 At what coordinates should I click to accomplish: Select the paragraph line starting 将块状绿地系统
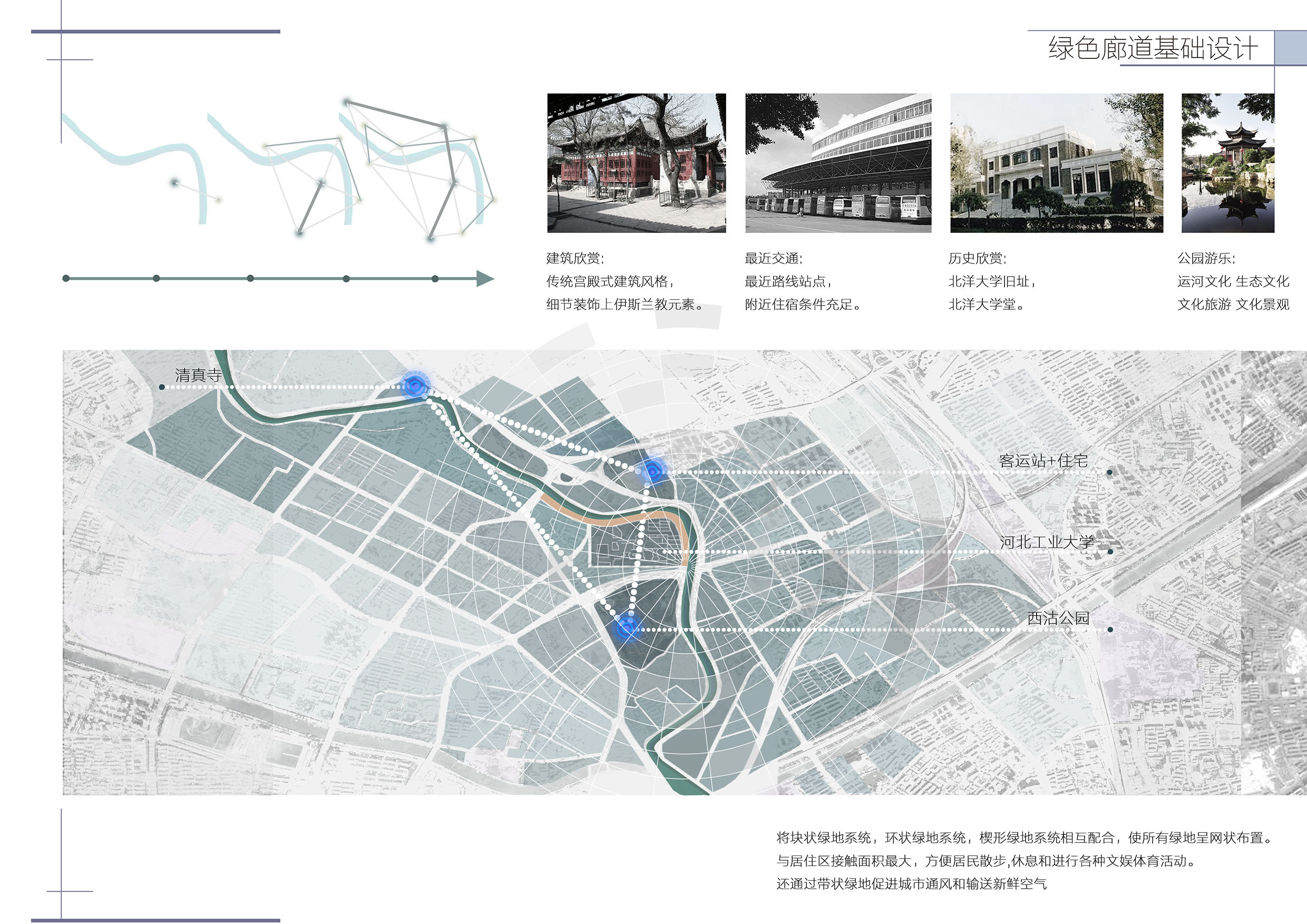1025,838
